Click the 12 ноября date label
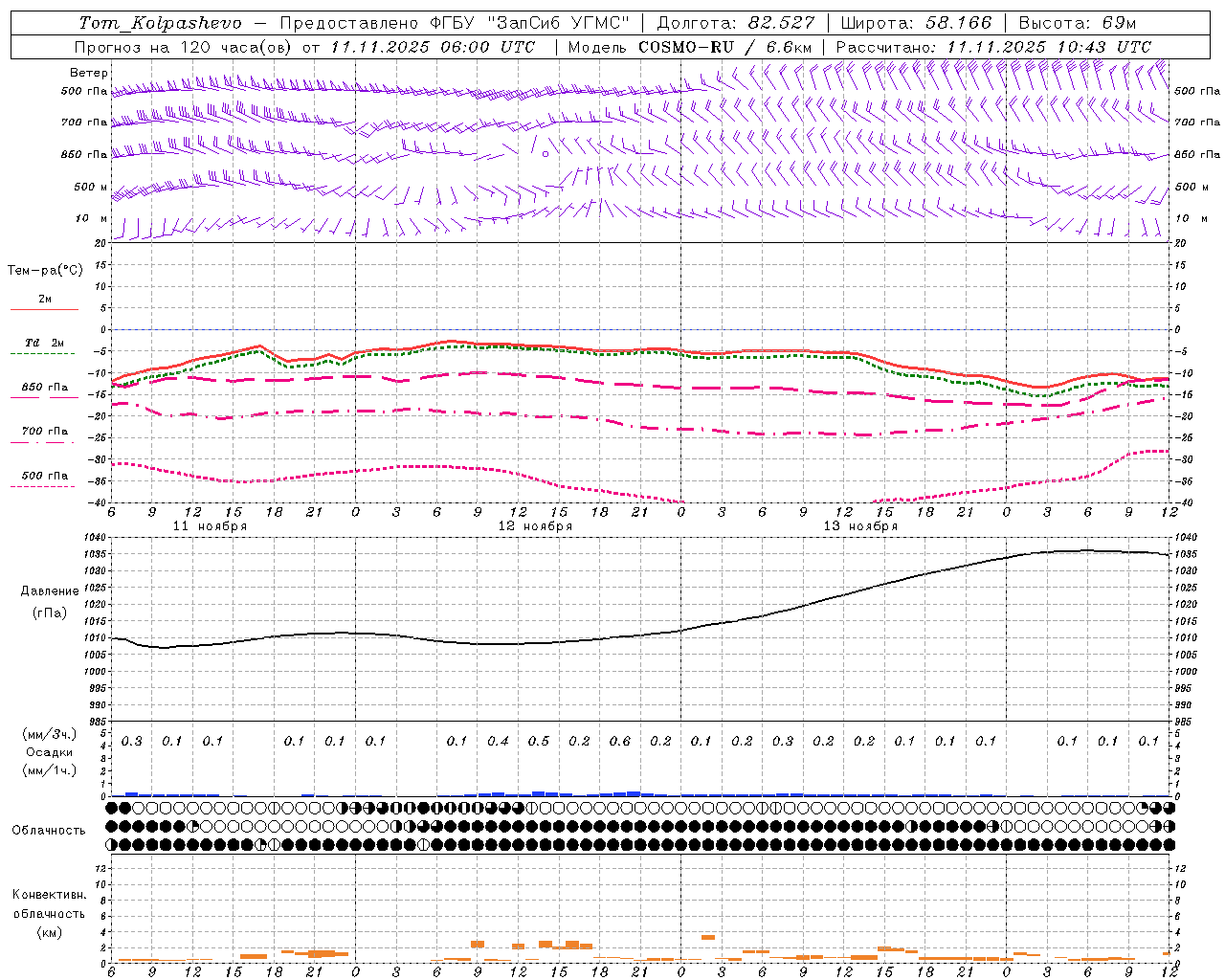The width and height of the screenshot is (1225, 980). (x=535, y=526)
